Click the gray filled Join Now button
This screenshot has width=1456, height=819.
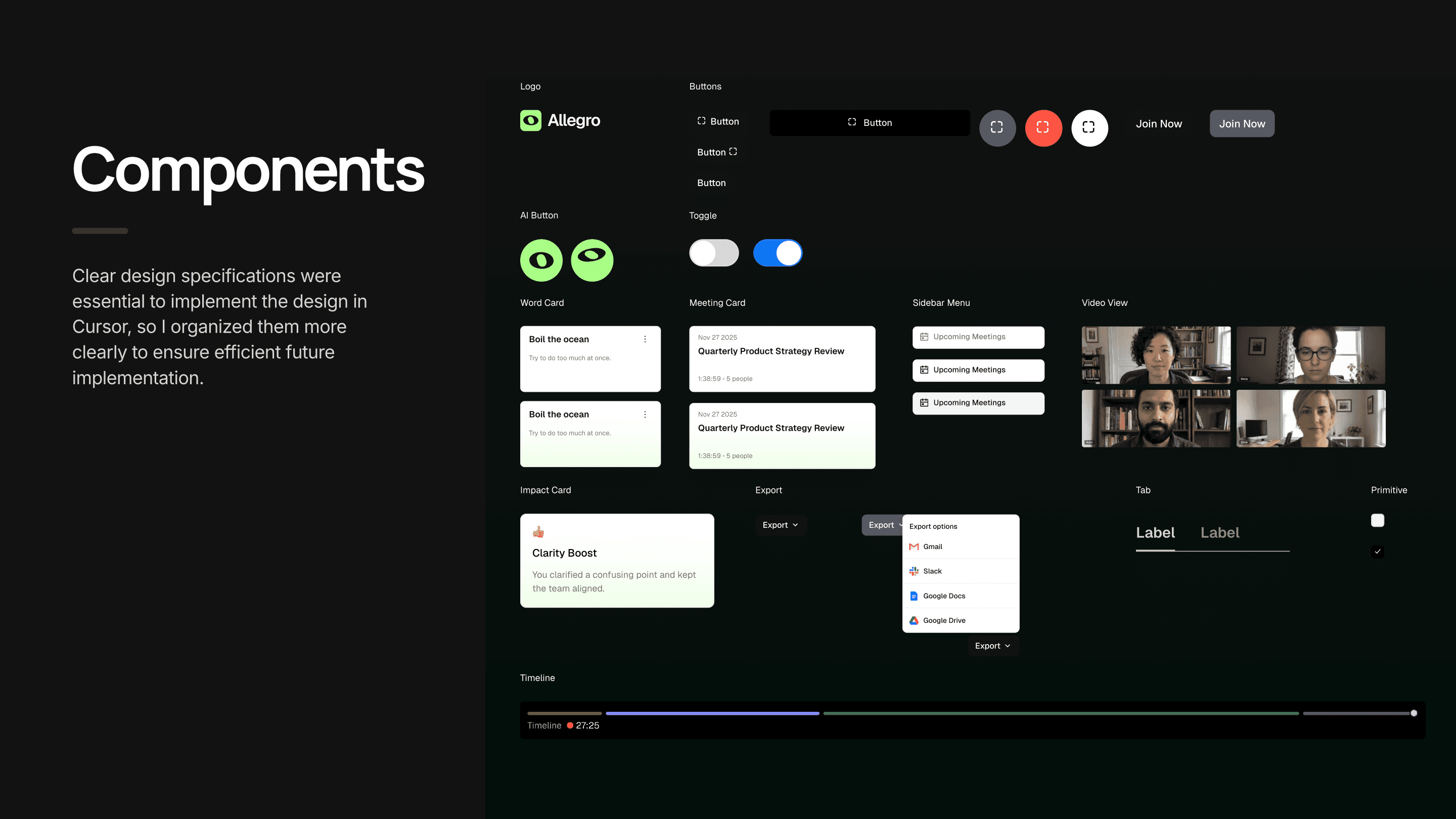tap(1242, 123)
